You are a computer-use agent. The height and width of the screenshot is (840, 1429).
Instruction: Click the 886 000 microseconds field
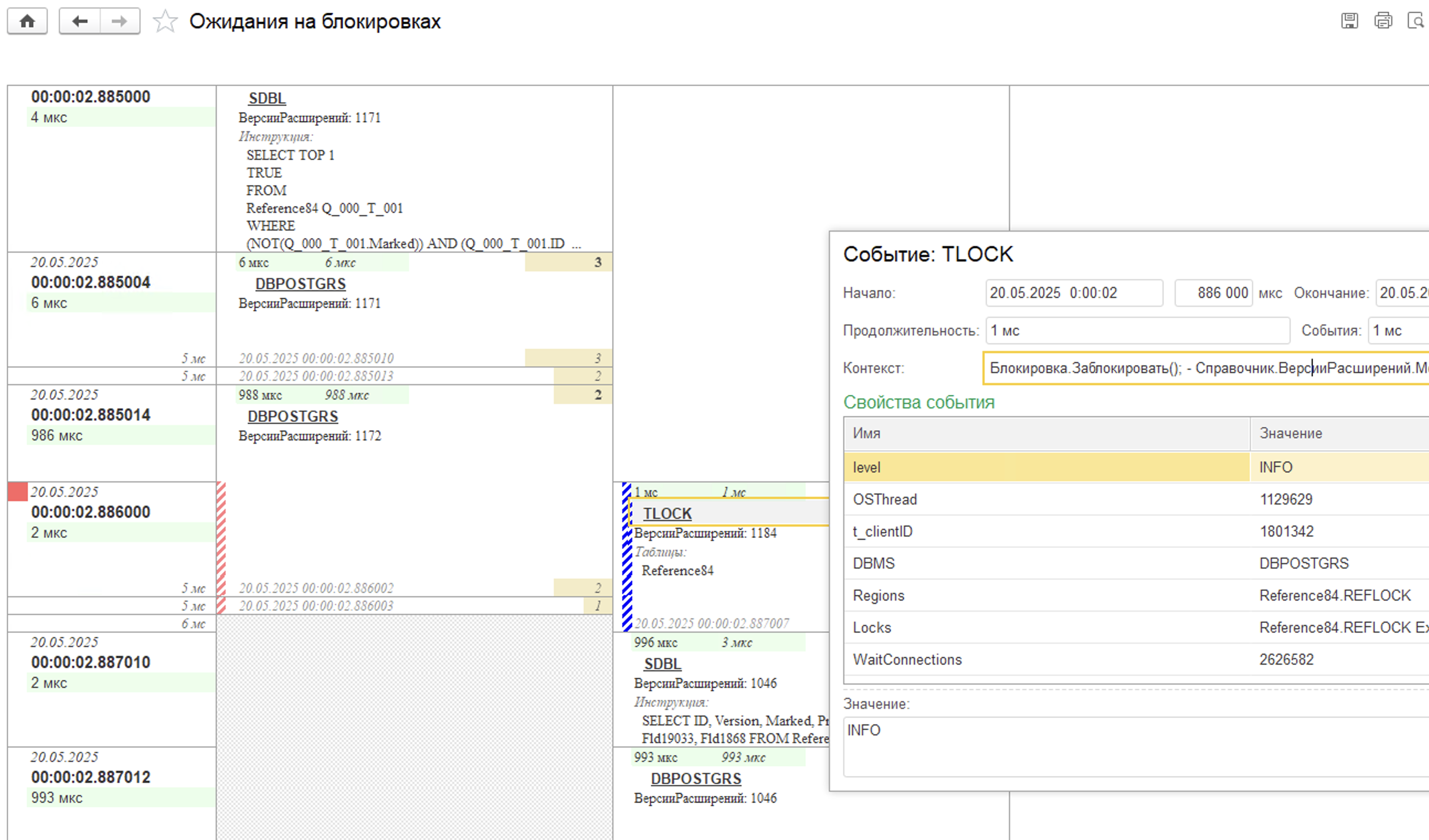tap(1213, 293)
